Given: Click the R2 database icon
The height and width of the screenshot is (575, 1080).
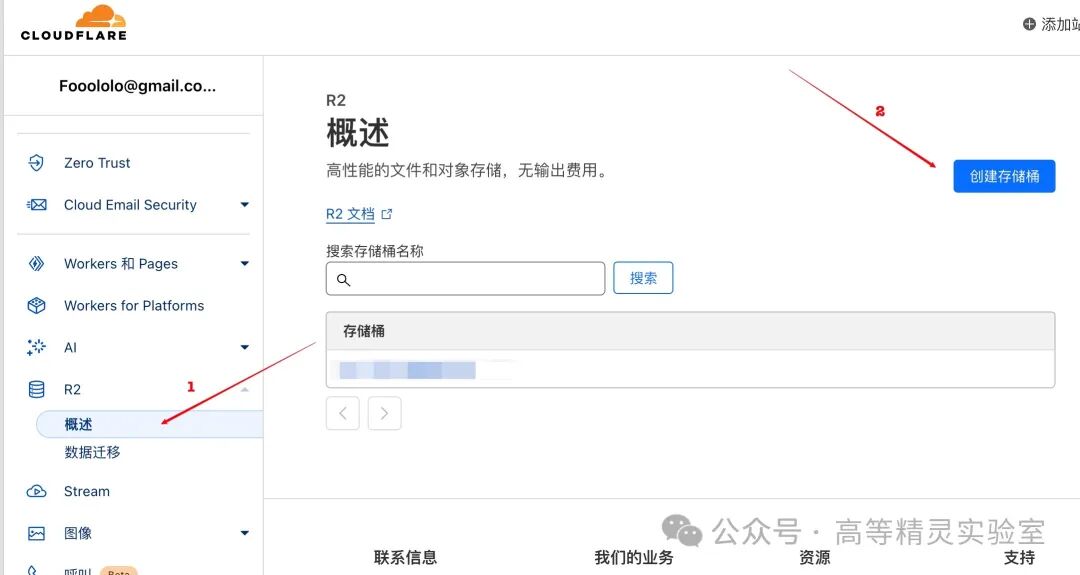Looking at the screenshot, I should pyautogui.click(x=36, y=389).
